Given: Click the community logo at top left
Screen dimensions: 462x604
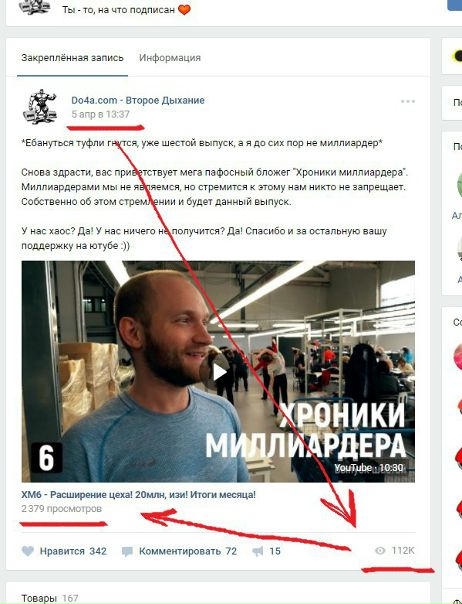Looking at the screenshot, I should (x=35, y=8).
